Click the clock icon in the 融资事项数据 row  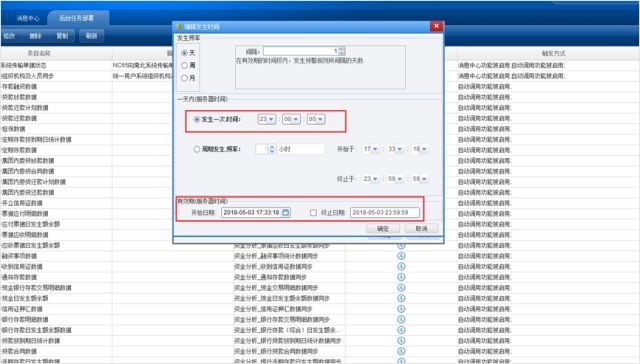point(401,256)
